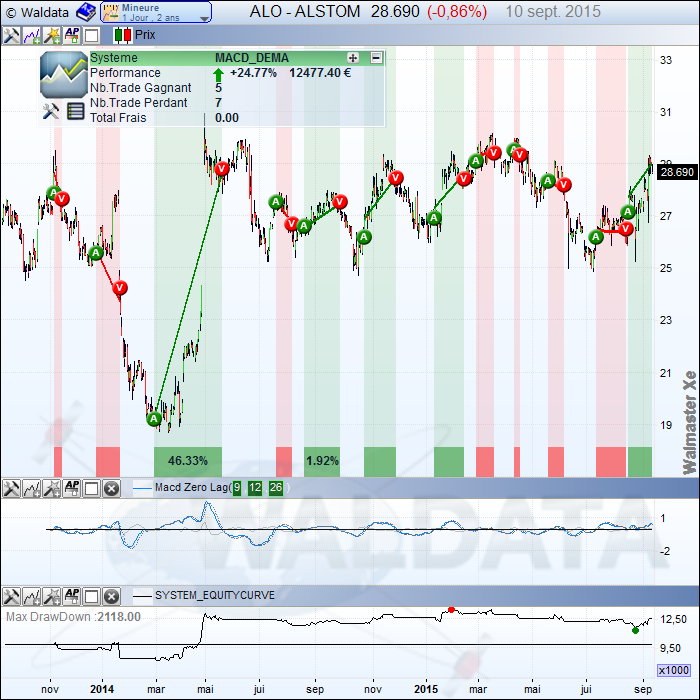The image size is (700, 700).
Task: Click the candlestick Prix style icon
Action: pos(123,35)
